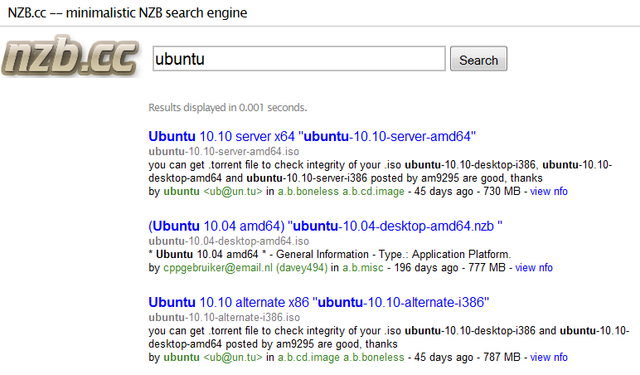Click poster cppgebruiker@email.nl (davey494)

[x=245, y=268]
